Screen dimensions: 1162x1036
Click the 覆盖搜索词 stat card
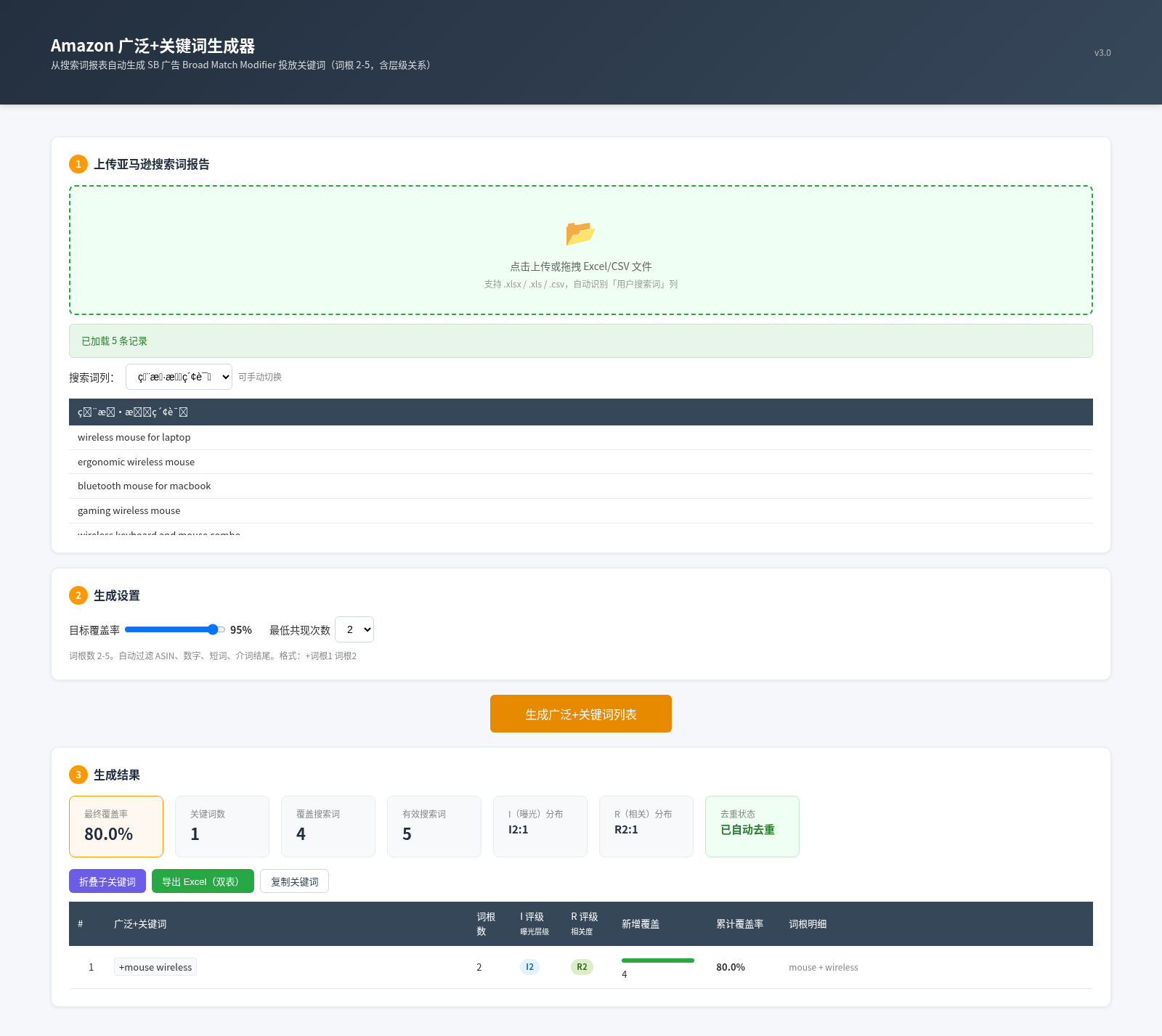[328, 826]
